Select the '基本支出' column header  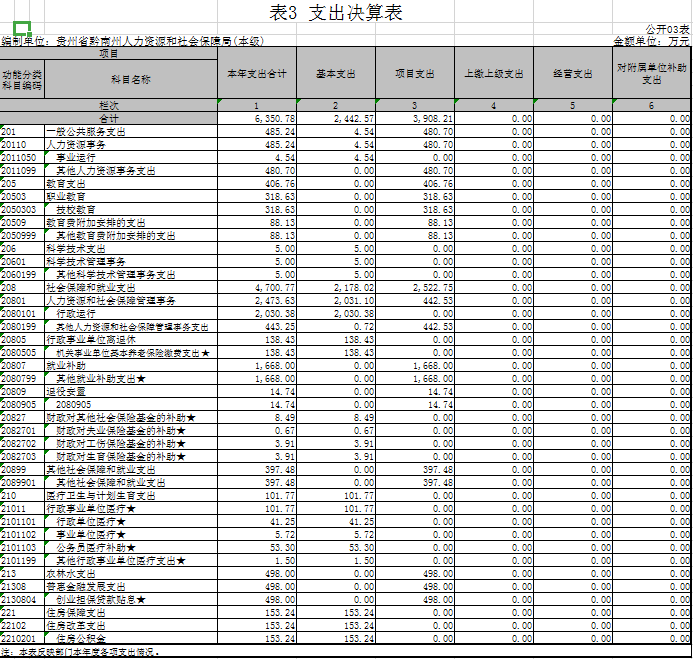336,73
